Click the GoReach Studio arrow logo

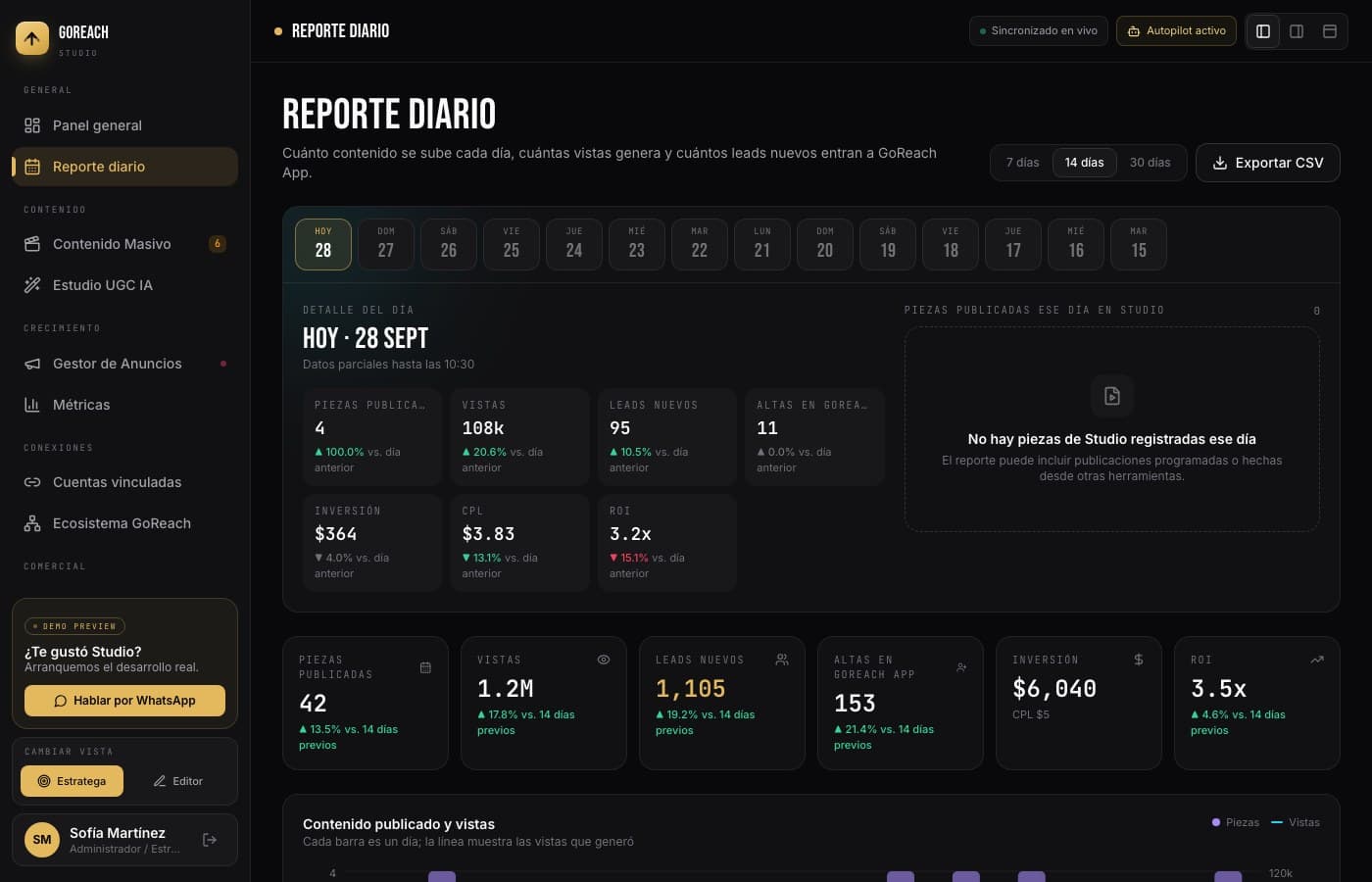pyautogui.click(x=32, y=38)
